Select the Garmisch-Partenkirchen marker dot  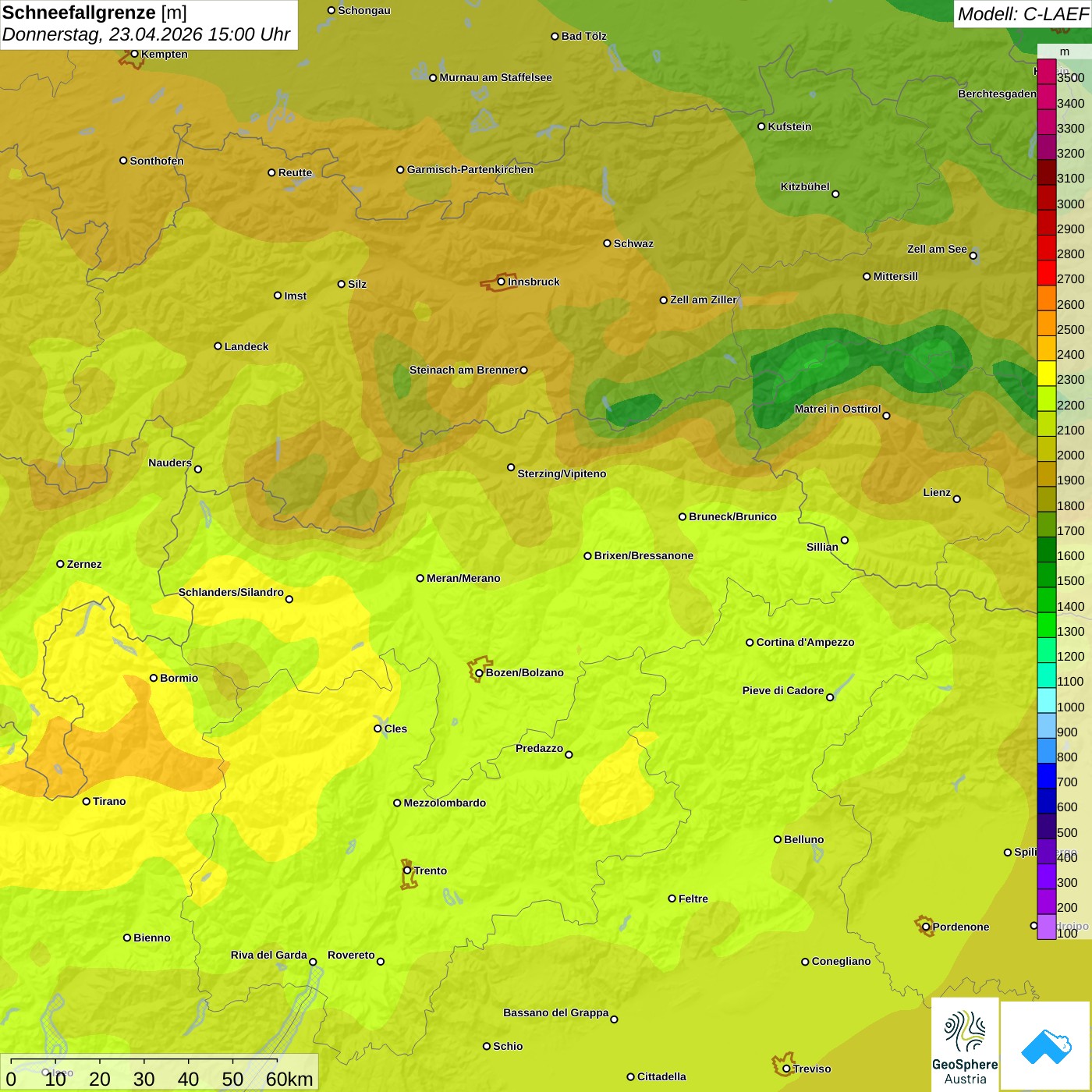[x=400, y=169]
